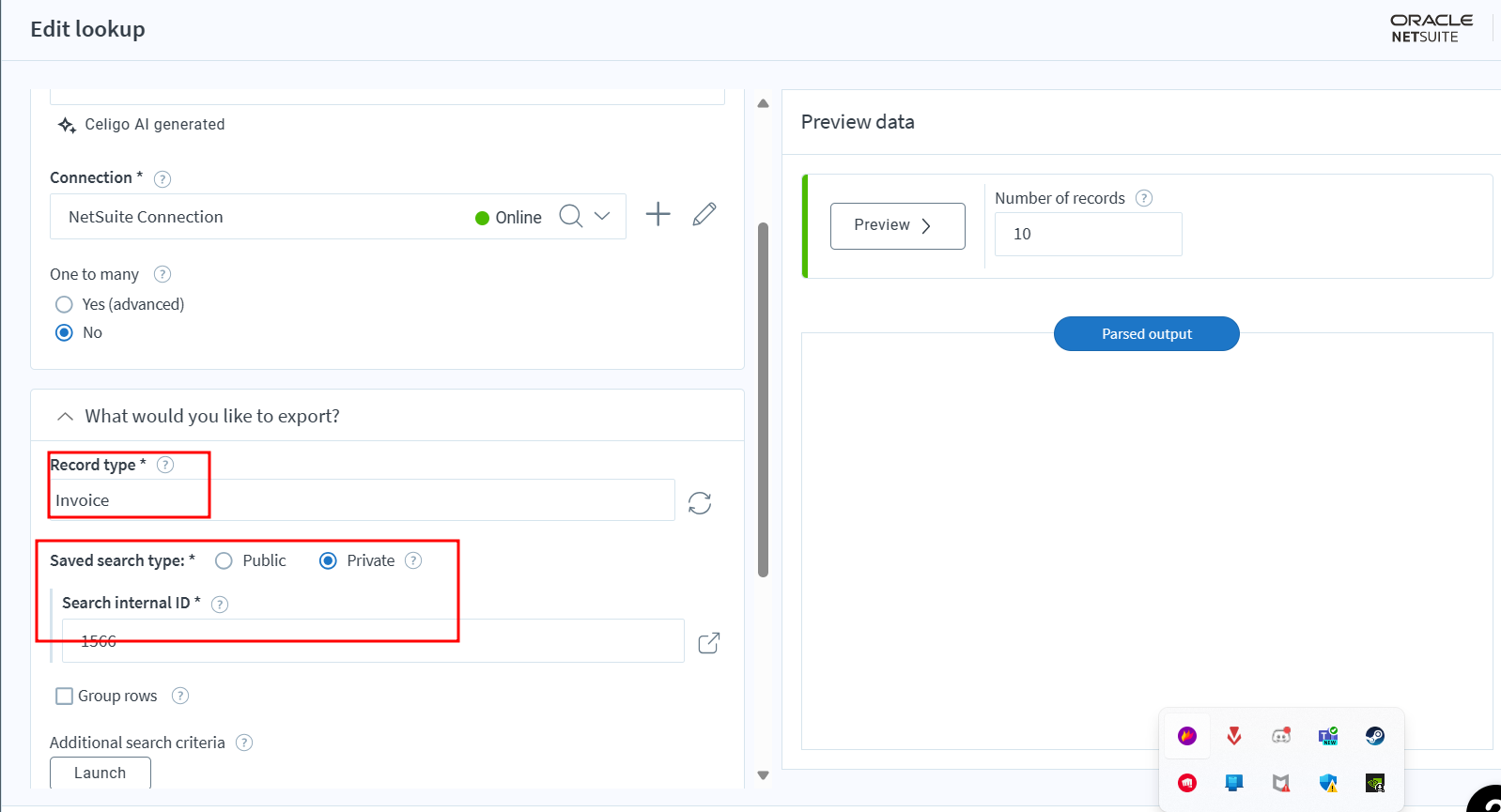The image size is (1501, 812).
Task: Click help icon next to Number of records
Action: tap(1143, 198)
